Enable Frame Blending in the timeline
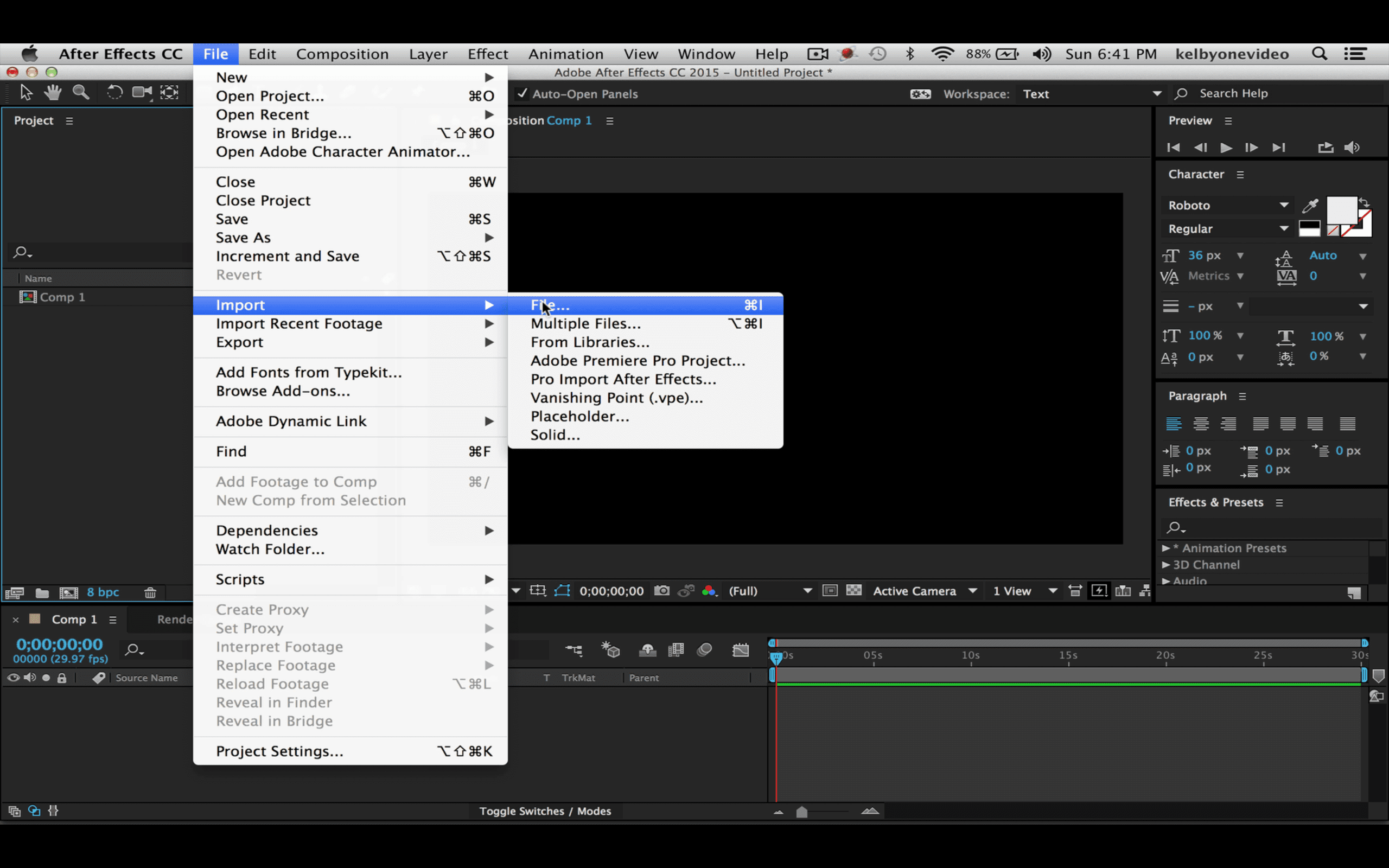 click(676, 649)
